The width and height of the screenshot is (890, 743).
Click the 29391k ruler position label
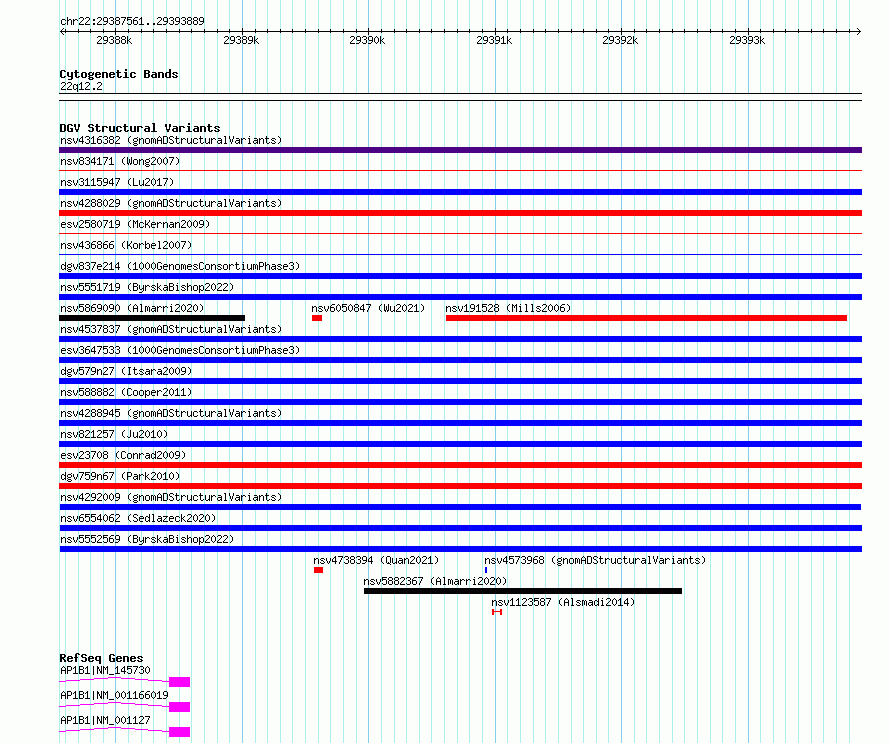pos(494,40)
